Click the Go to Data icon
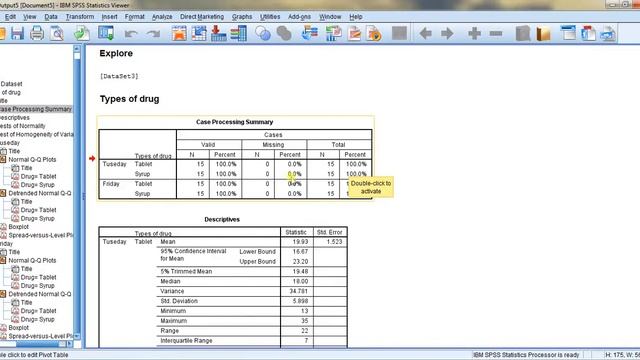 179,33
